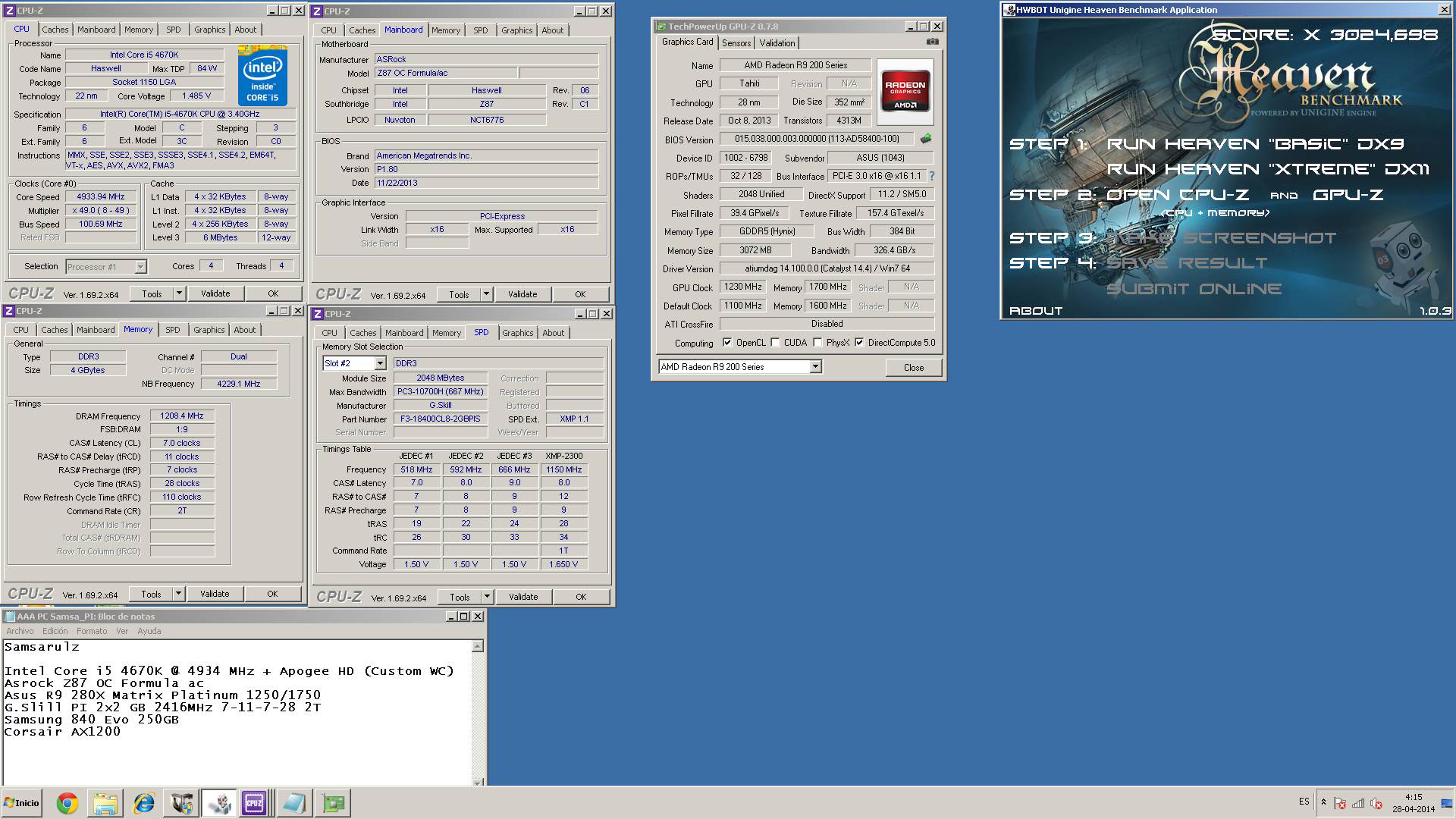Toggle the CUDA checkbox
The width and height of the screenshot is (1456, 819).
pos(775,343)
